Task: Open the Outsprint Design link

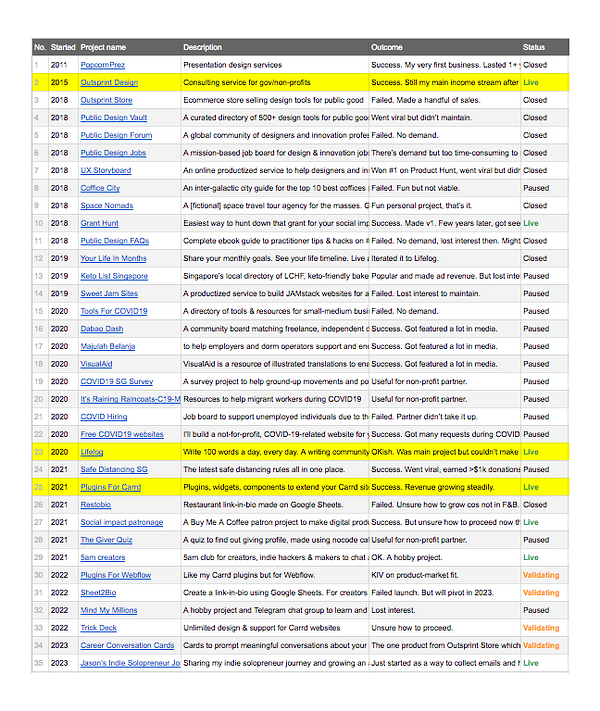Action: tap(109, 83)
